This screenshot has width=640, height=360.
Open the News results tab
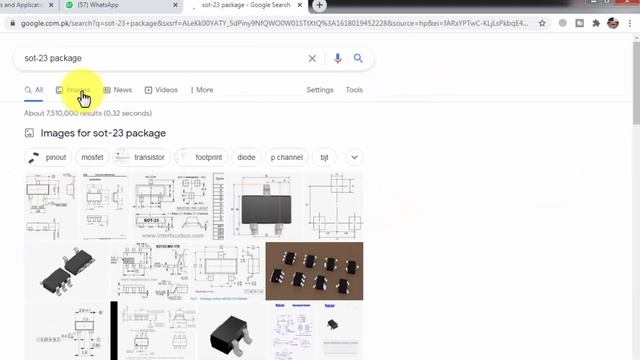118,90
